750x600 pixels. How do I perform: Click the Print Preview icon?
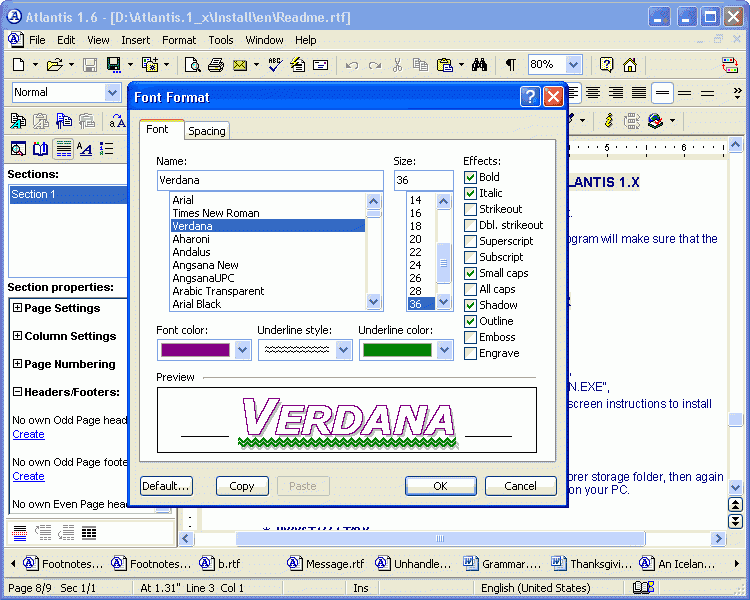[x=192, y=64]
